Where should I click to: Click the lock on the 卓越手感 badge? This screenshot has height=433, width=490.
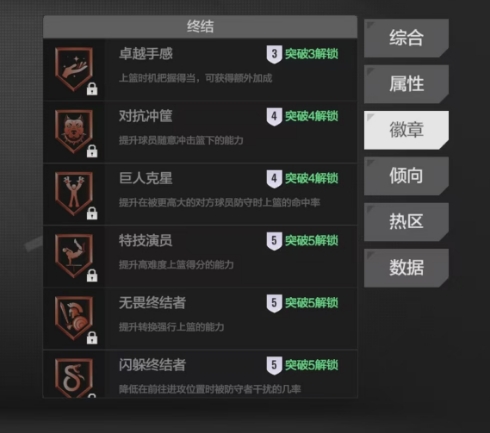[92, 89]
